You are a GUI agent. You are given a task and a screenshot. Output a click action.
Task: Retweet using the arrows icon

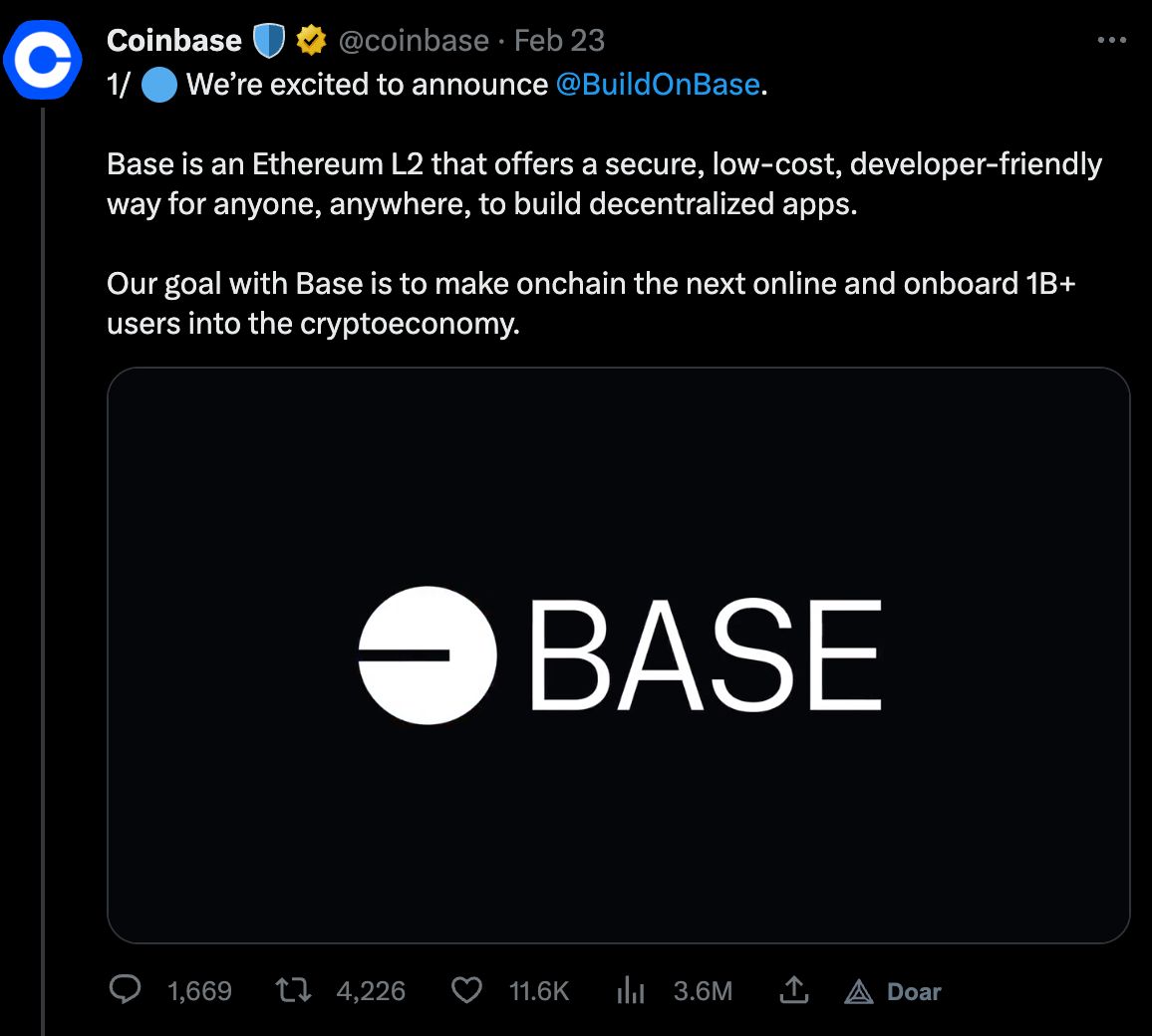[293, 990]
